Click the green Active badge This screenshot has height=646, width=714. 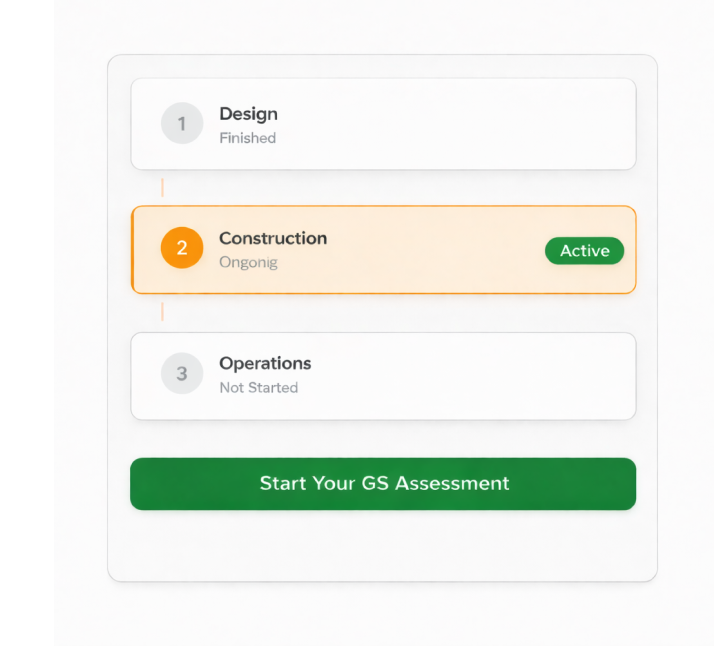(x=584, y=251)
